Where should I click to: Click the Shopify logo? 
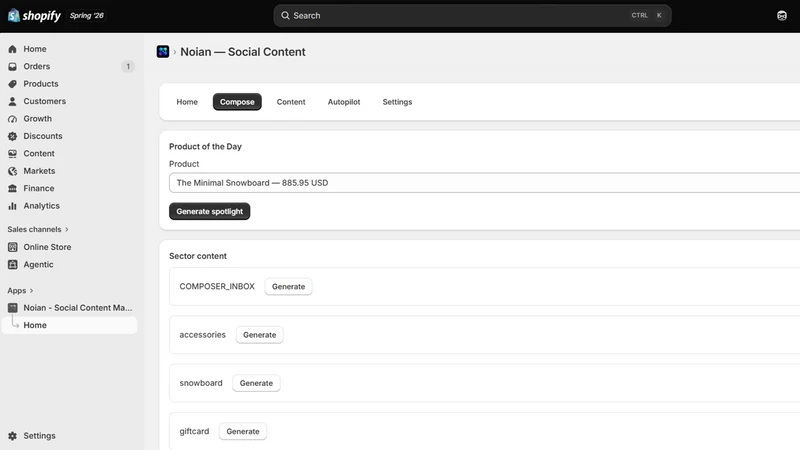click(34, 15)
